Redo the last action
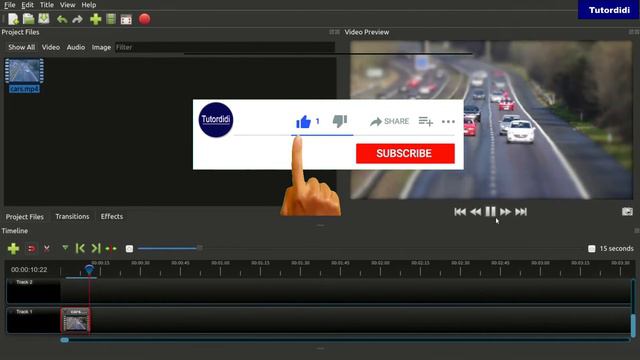The width and height of the screenshot is (640, 360). tap(78, 19)
